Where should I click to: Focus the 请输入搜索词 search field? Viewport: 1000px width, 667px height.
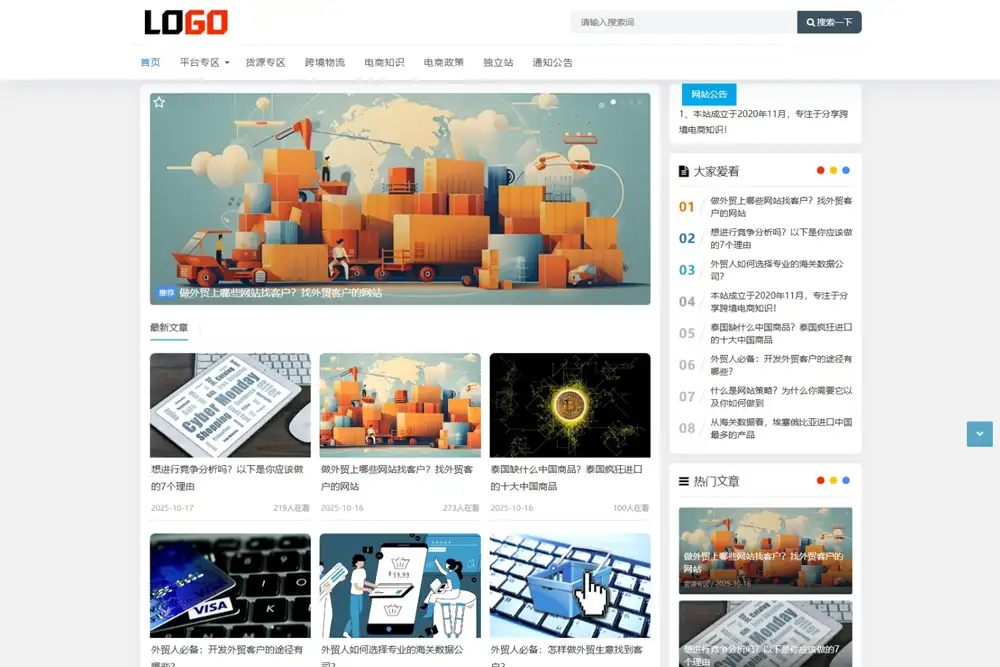pos(684,22)
